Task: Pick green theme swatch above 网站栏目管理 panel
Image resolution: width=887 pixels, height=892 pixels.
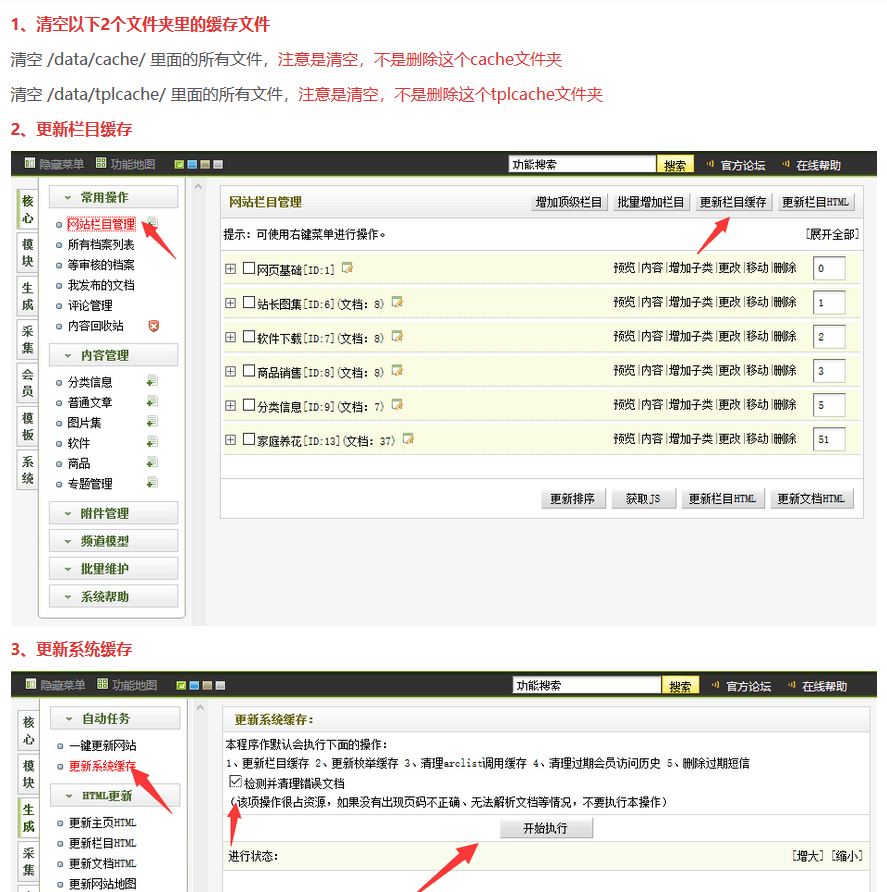Action: (x=179, y=165)
